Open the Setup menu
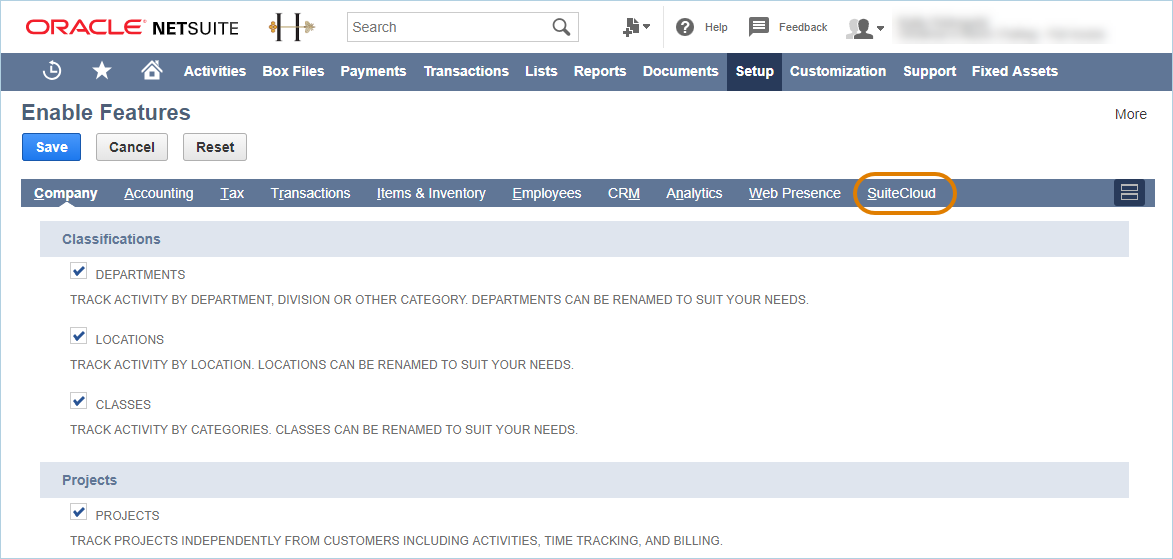The width and height of the screenshot is (1173, 559). [x=754, y=71]
